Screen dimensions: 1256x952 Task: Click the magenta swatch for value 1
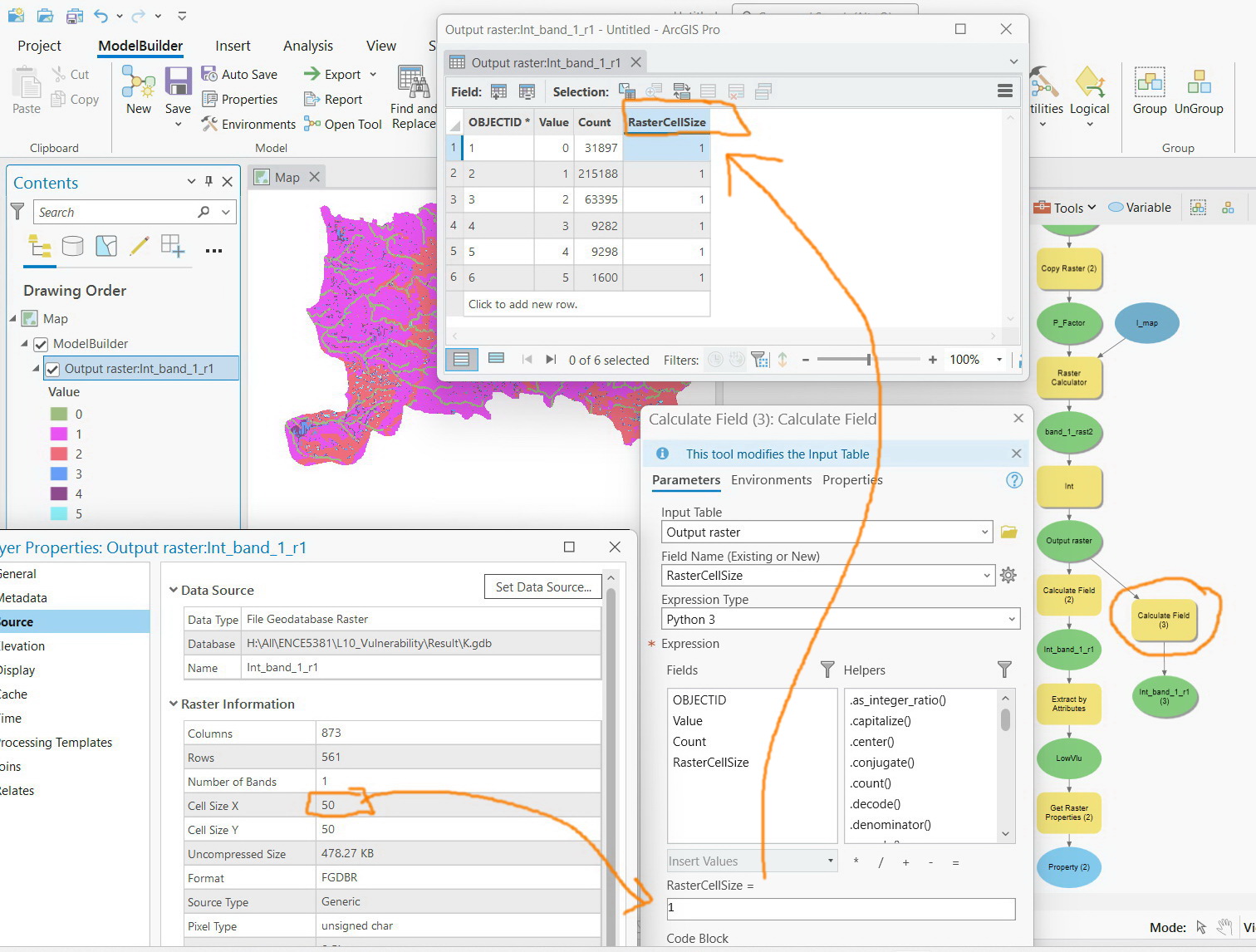pyautogui.click(x=59, y=434)
